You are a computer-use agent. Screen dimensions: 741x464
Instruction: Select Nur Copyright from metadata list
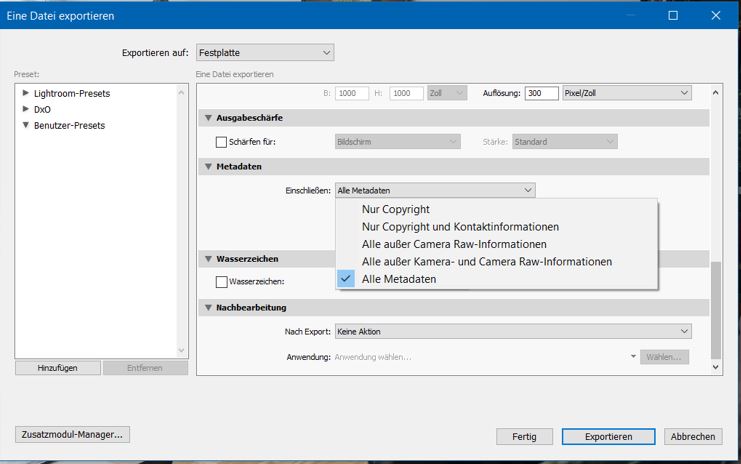[x=395, y=210]
